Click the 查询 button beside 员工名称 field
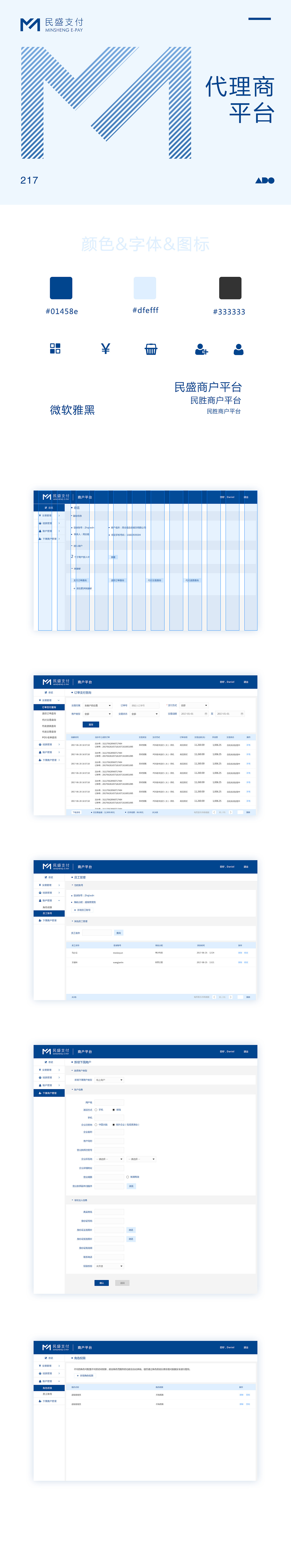Viewport: 291px width, 1568px height. click(119, 933)
